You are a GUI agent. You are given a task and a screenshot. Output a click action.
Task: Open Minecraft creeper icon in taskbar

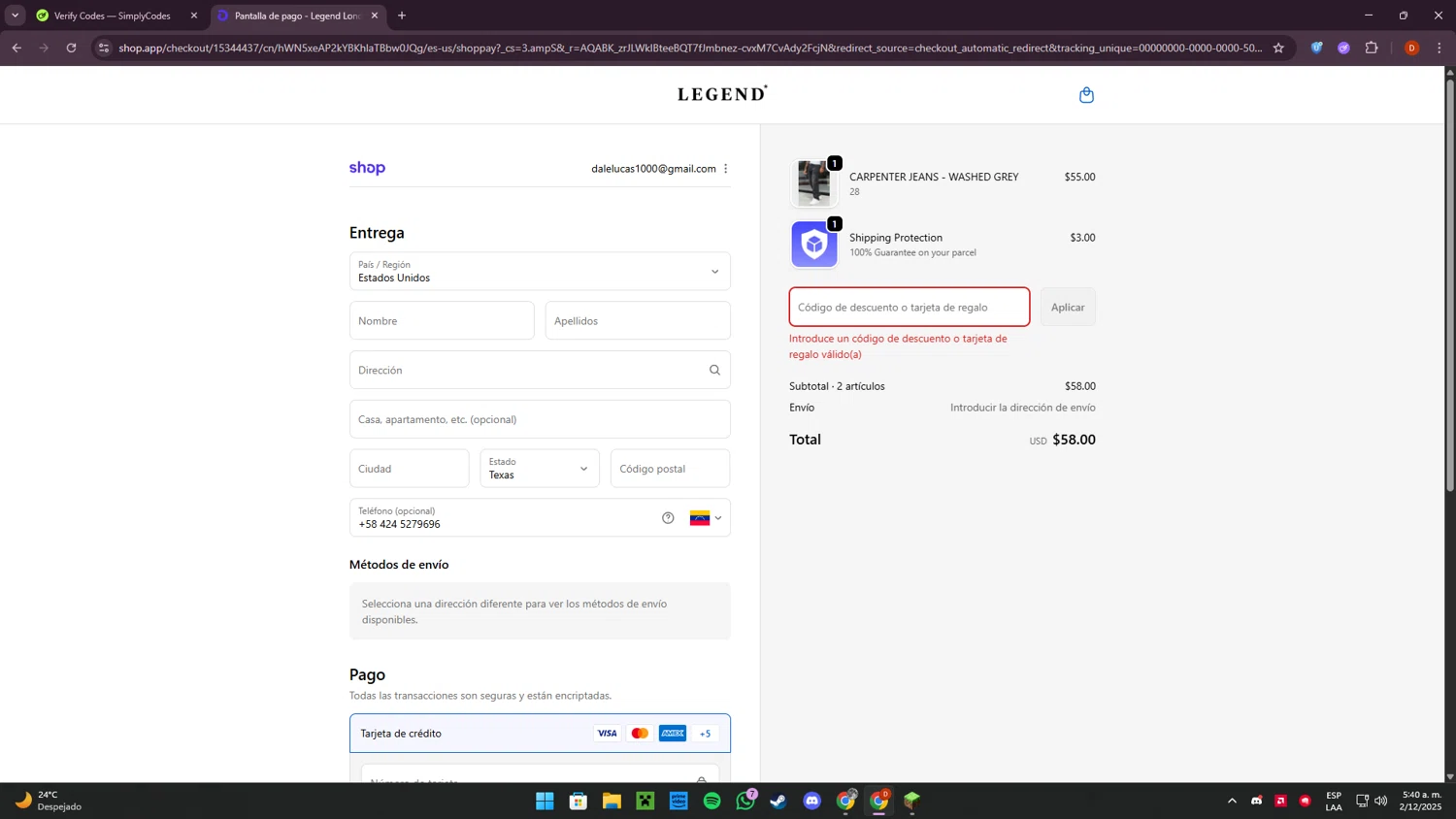645,801
